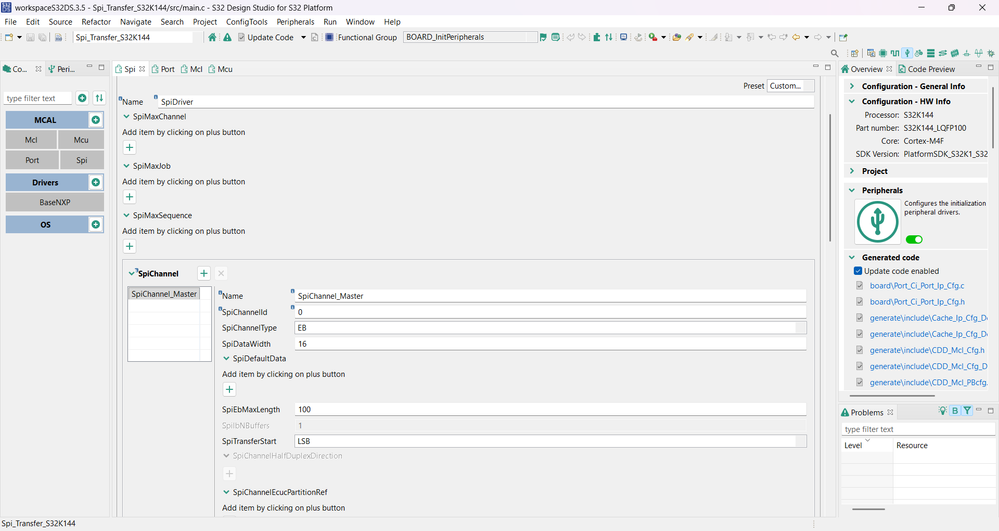Toggle the green Peripherals enable switch
Viewport: 999px width, 531px height.
[x=914, y=240]
